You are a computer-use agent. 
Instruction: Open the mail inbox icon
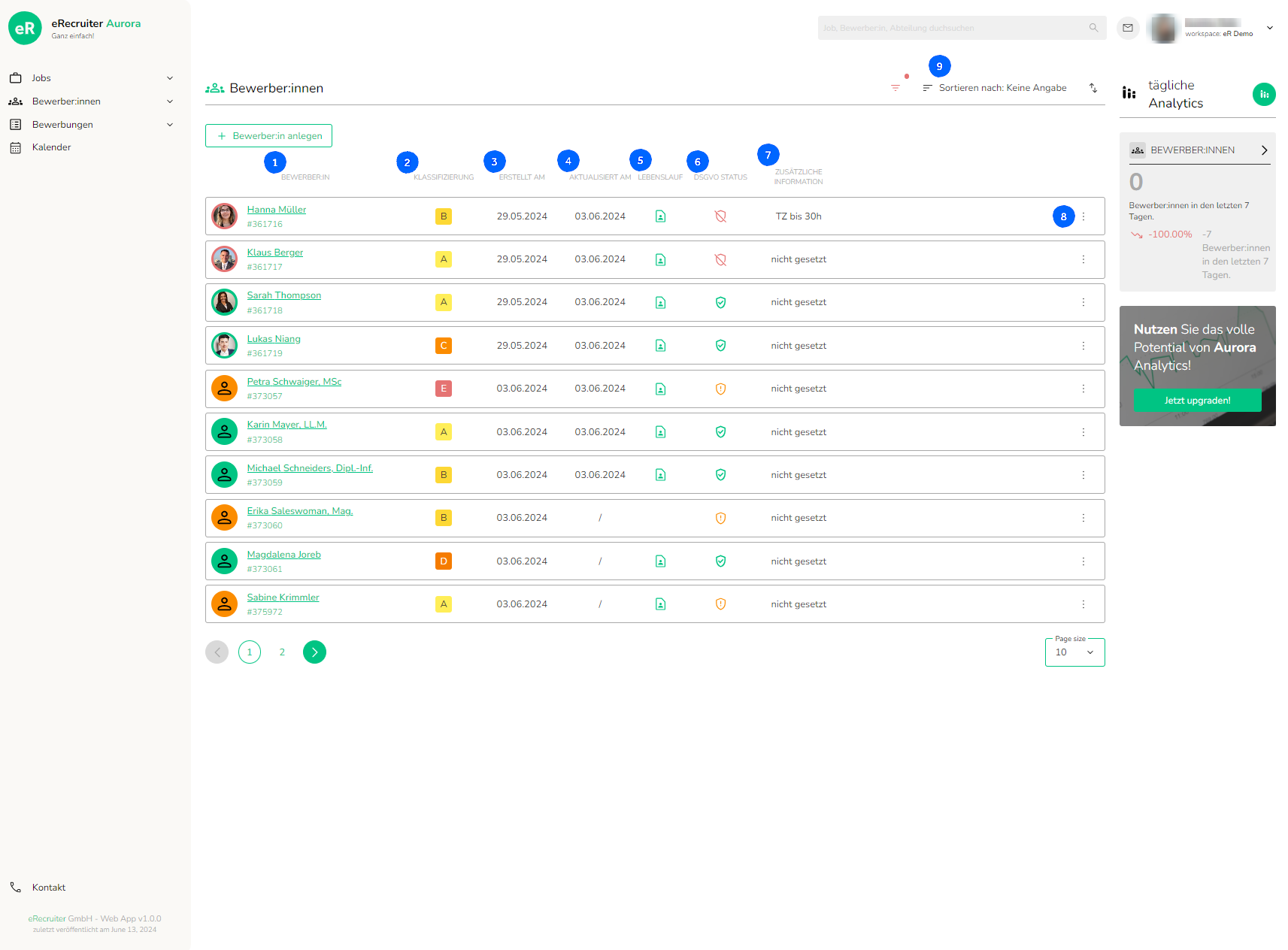pyautogui.click(x=1128, y=28)
